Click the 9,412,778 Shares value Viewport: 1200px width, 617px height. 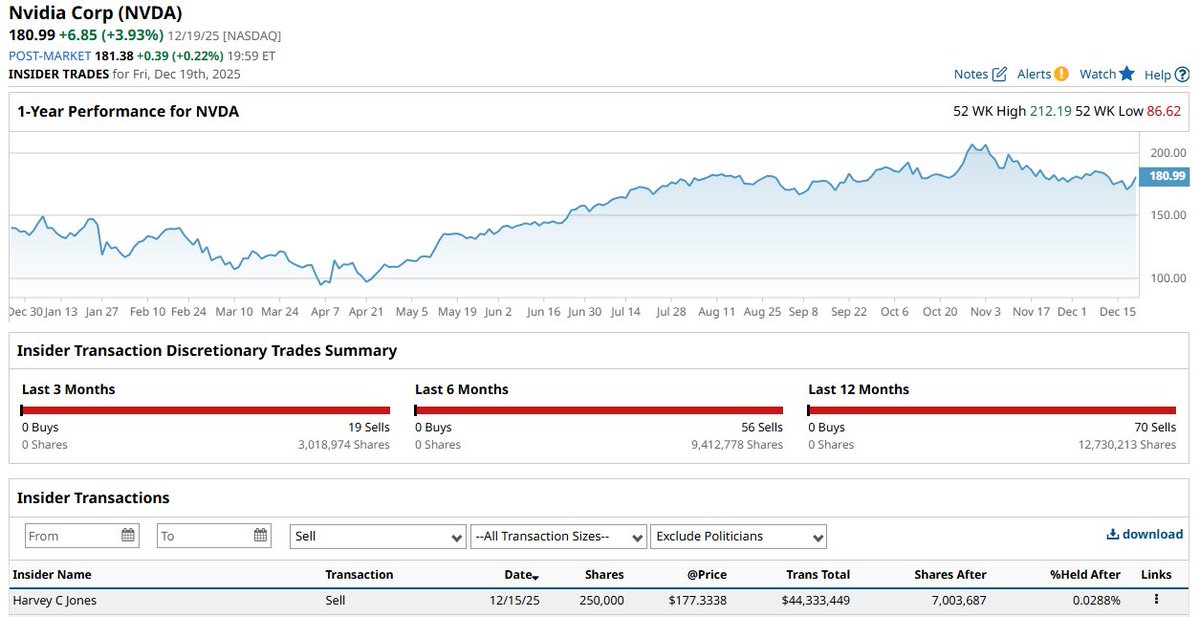[x=737, y=445]
